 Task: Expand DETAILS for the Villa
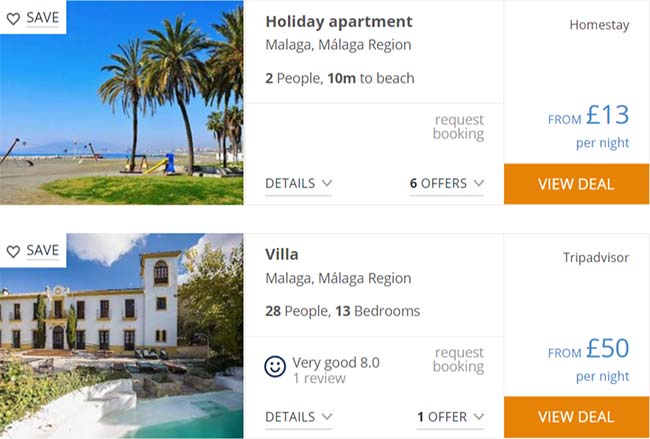pos(298,417)
